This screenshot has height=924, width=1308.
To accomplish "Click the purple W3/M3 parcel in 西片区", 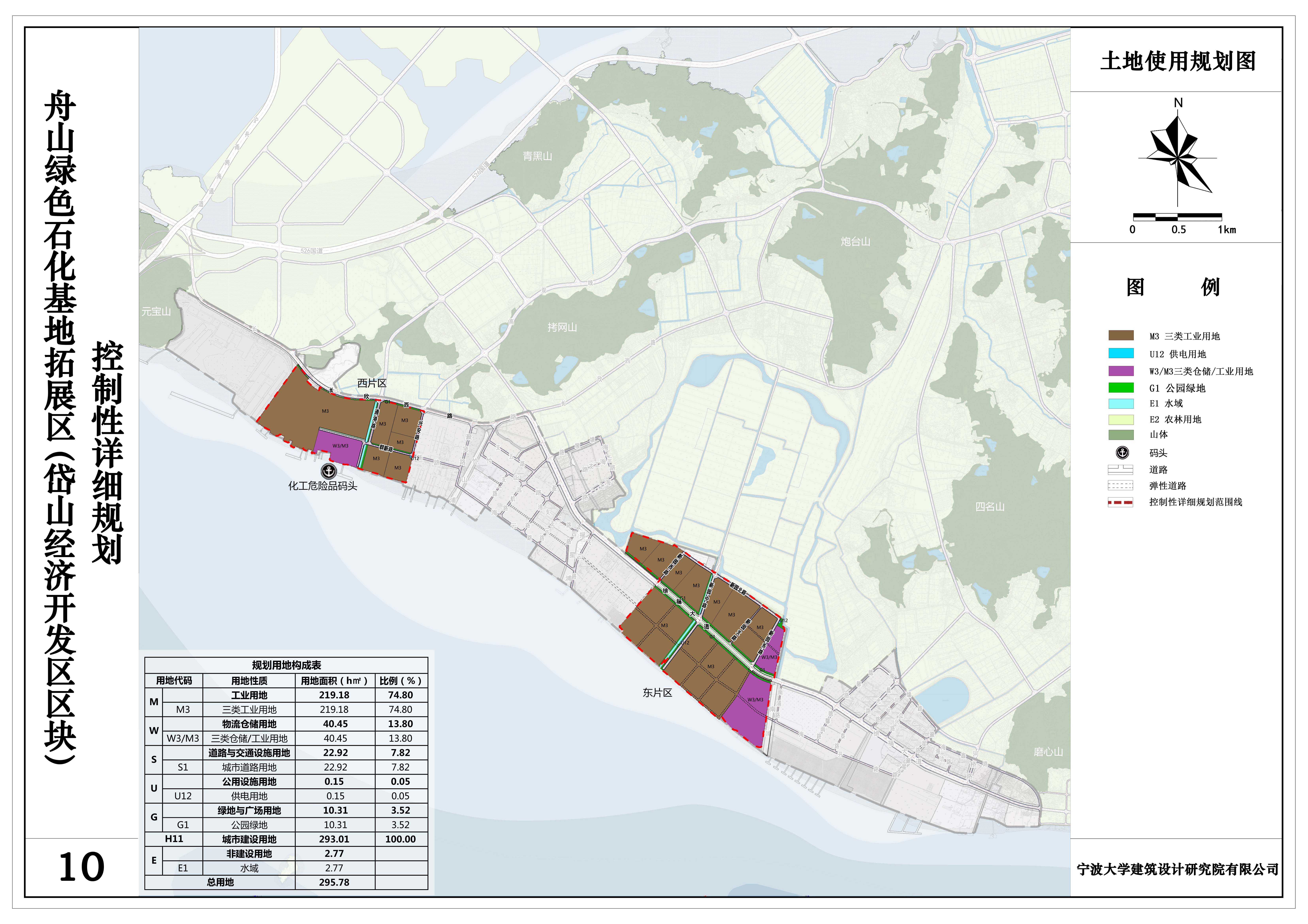I will tap(340, 446).
